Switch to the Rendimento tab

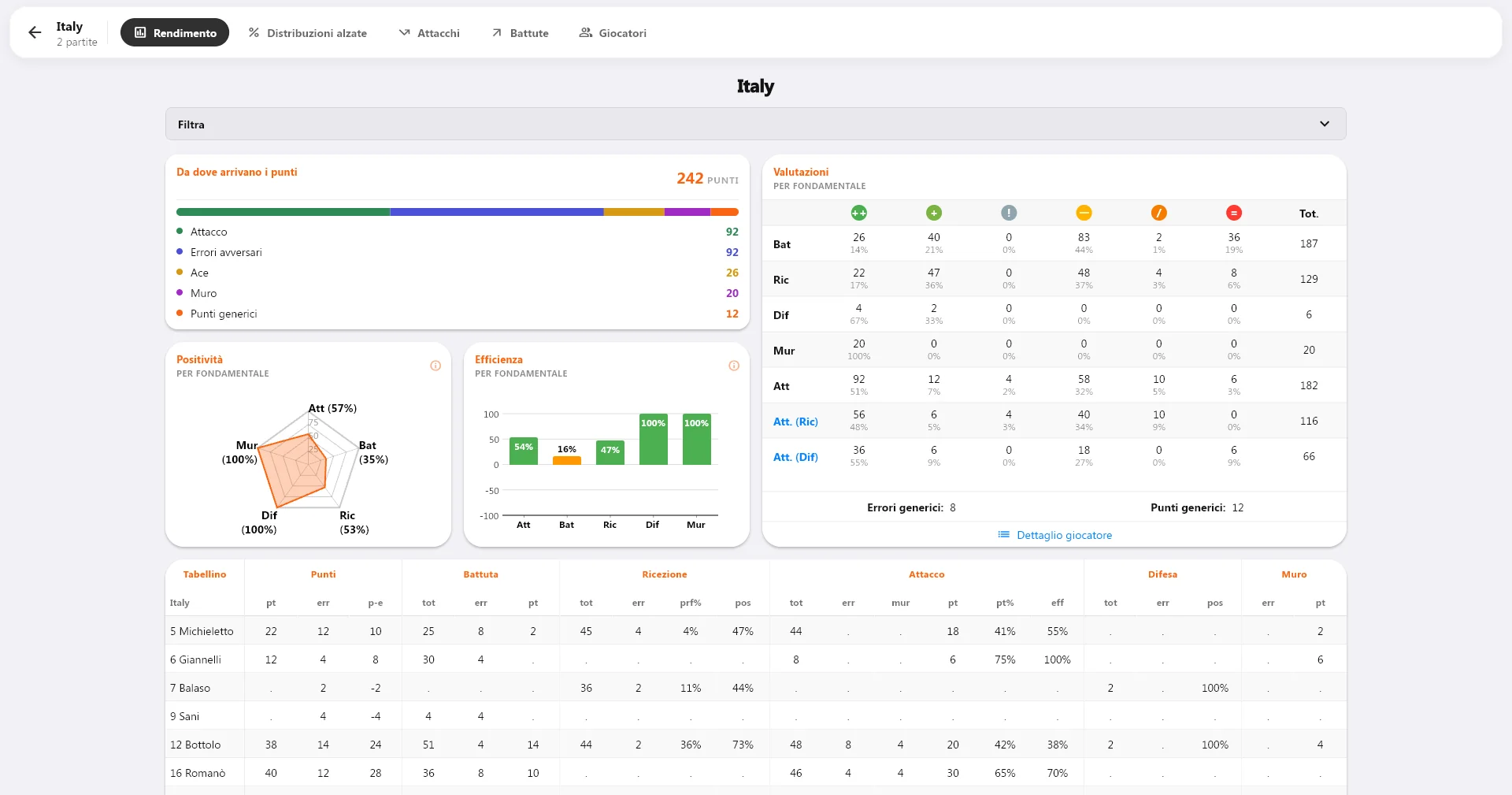[175, 32]
